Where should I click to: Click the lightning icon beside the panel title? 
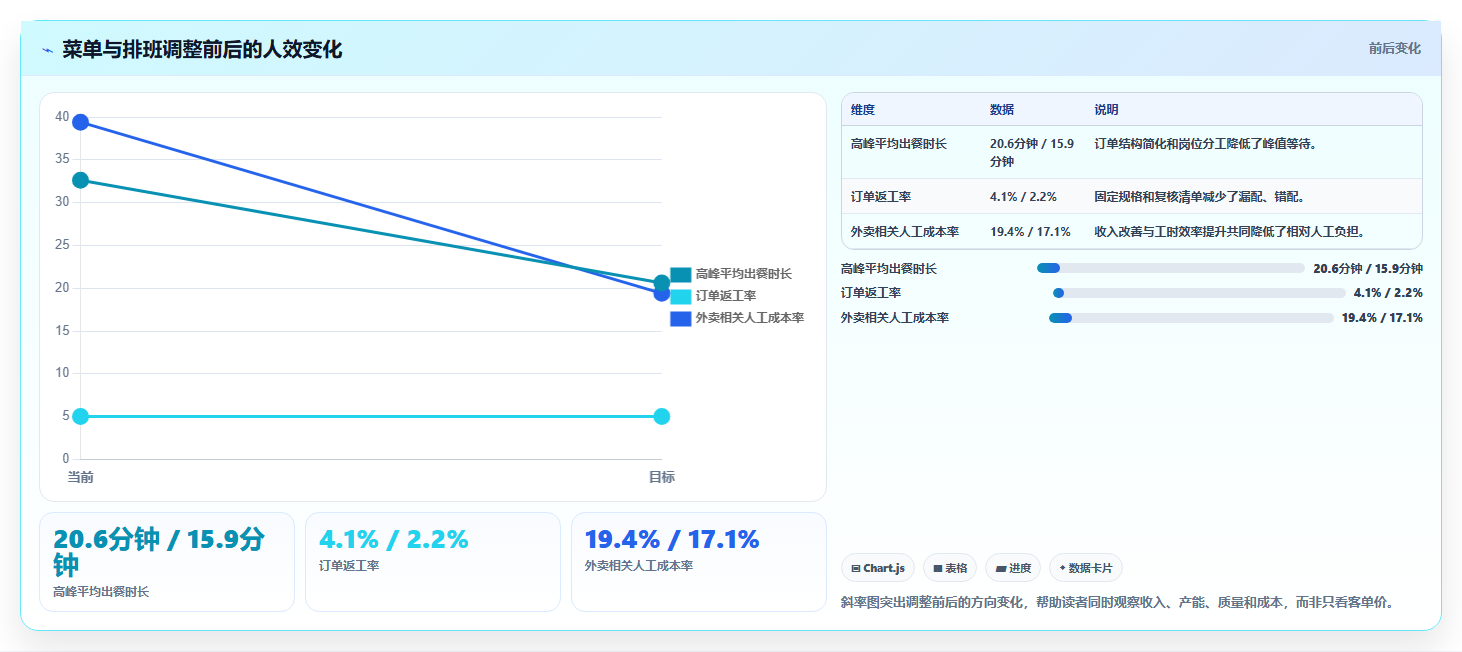point(47,50)
